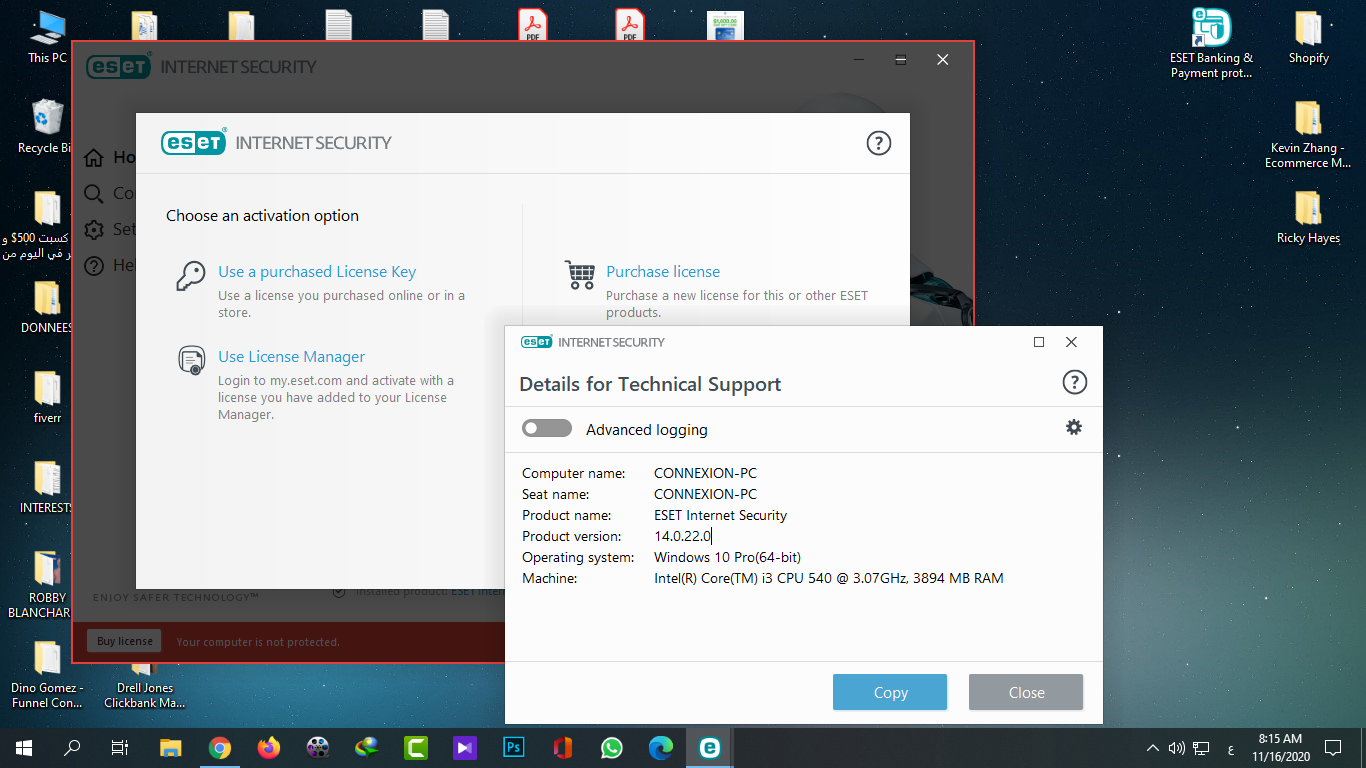1366x768 pixels.
Task: Open Internet Download Manager on taskbar
Action: [x=367, y=747]
